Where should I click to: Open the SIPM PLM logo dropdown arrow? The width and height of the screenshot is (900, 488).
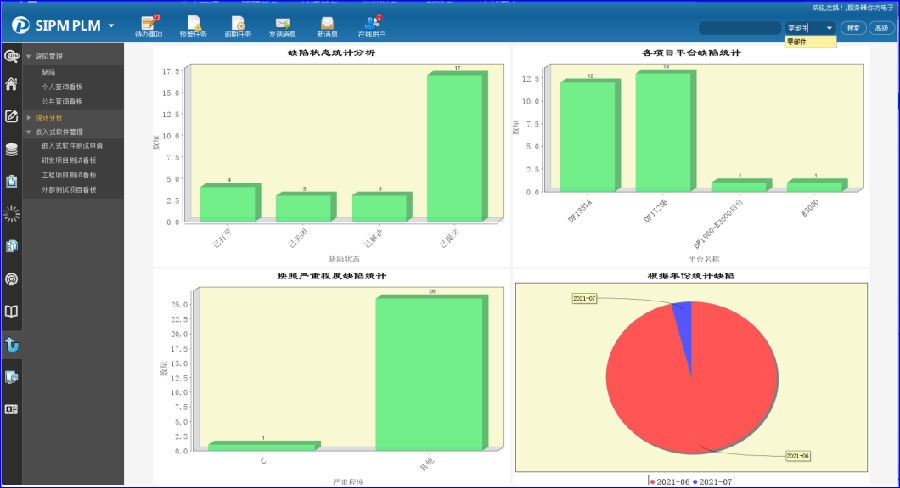111,25
